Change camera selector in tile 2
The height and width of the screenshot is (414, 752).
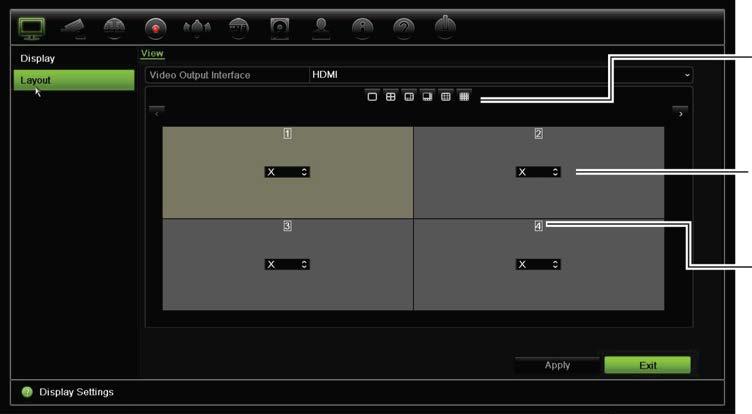tap(538, 172)
